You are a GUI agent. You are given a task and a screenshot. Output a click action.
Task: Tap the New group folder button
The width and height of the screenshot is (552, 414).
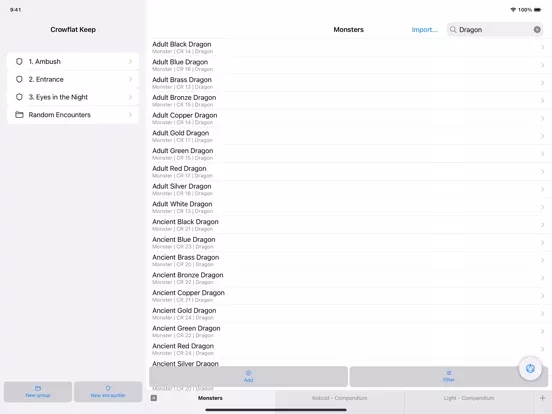[38, 391]
